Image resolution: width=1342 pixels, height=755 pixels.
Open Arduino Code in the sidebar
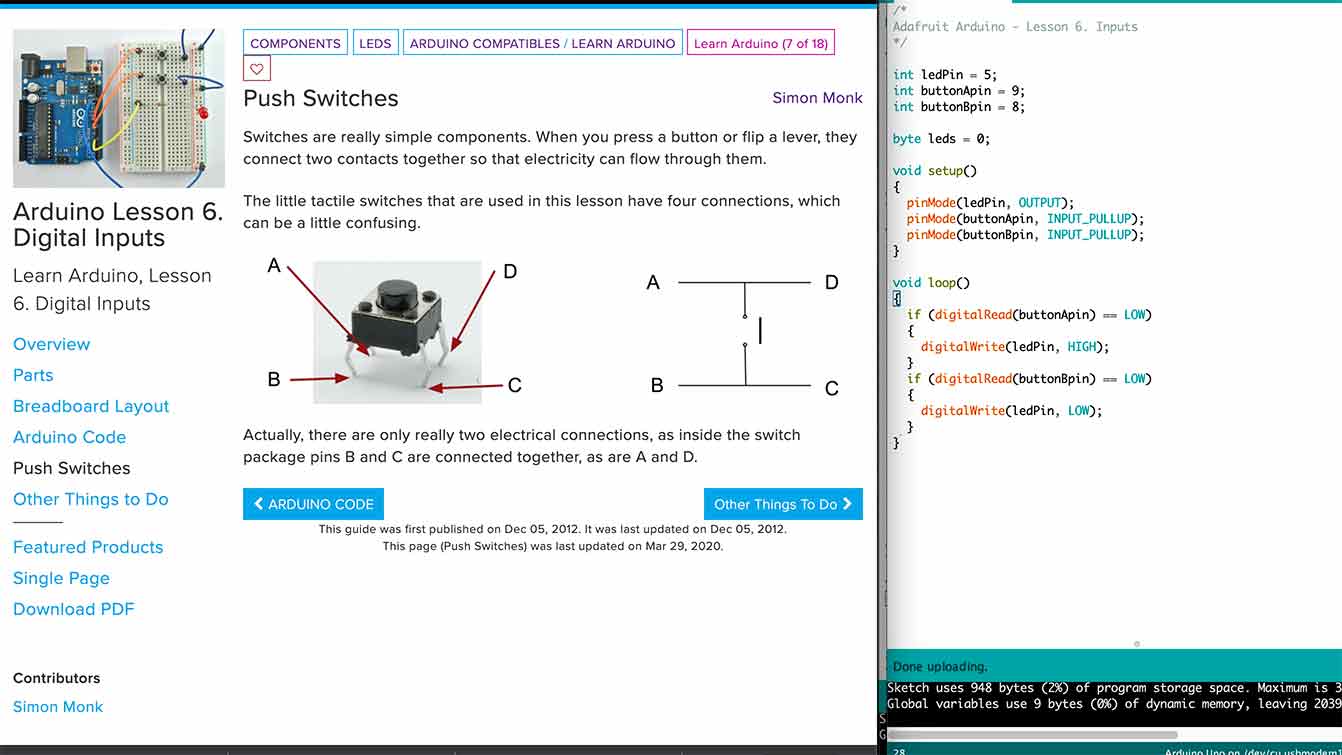tap(70, 437)
